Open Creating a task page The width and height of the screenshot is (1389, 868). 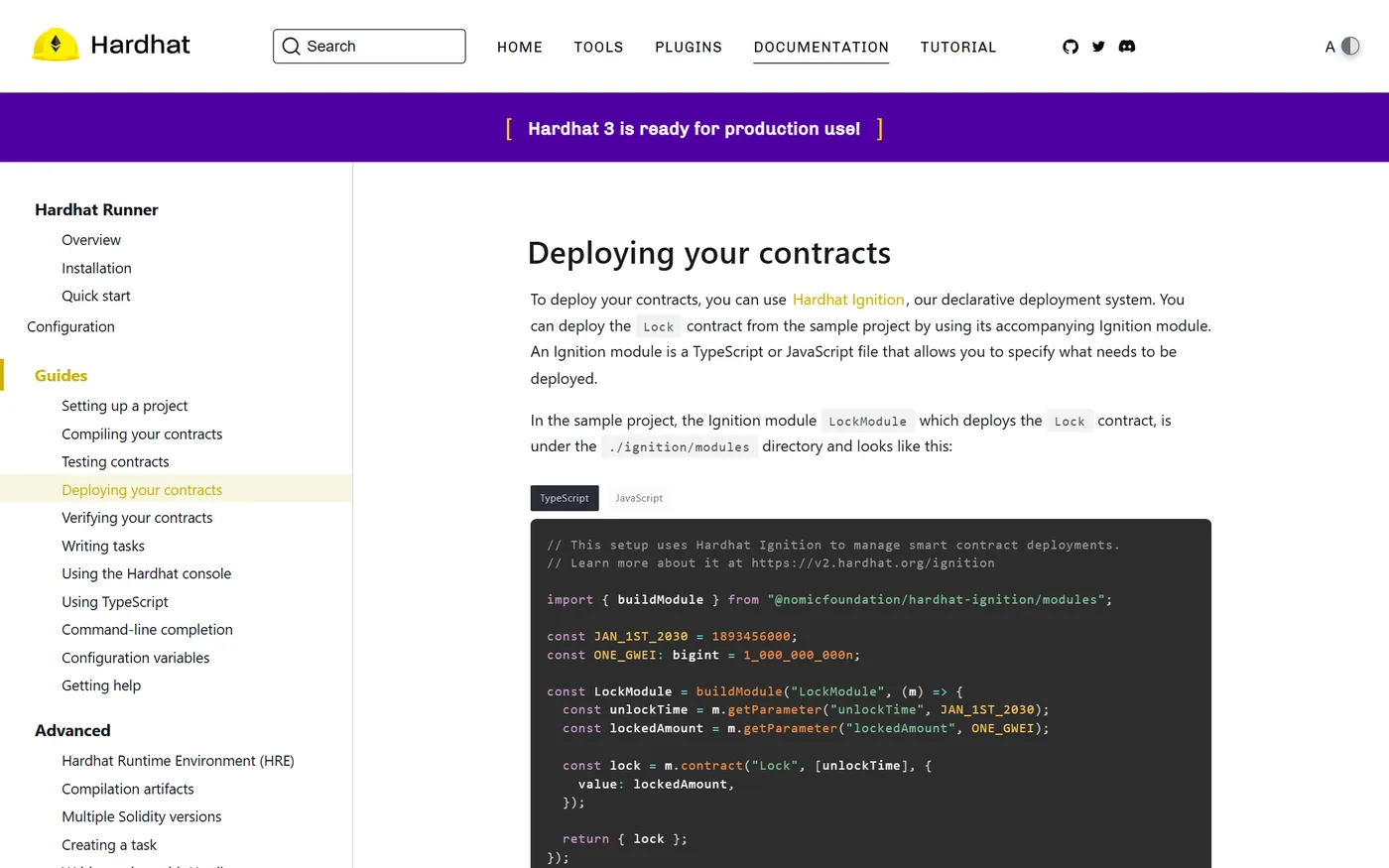109,845
